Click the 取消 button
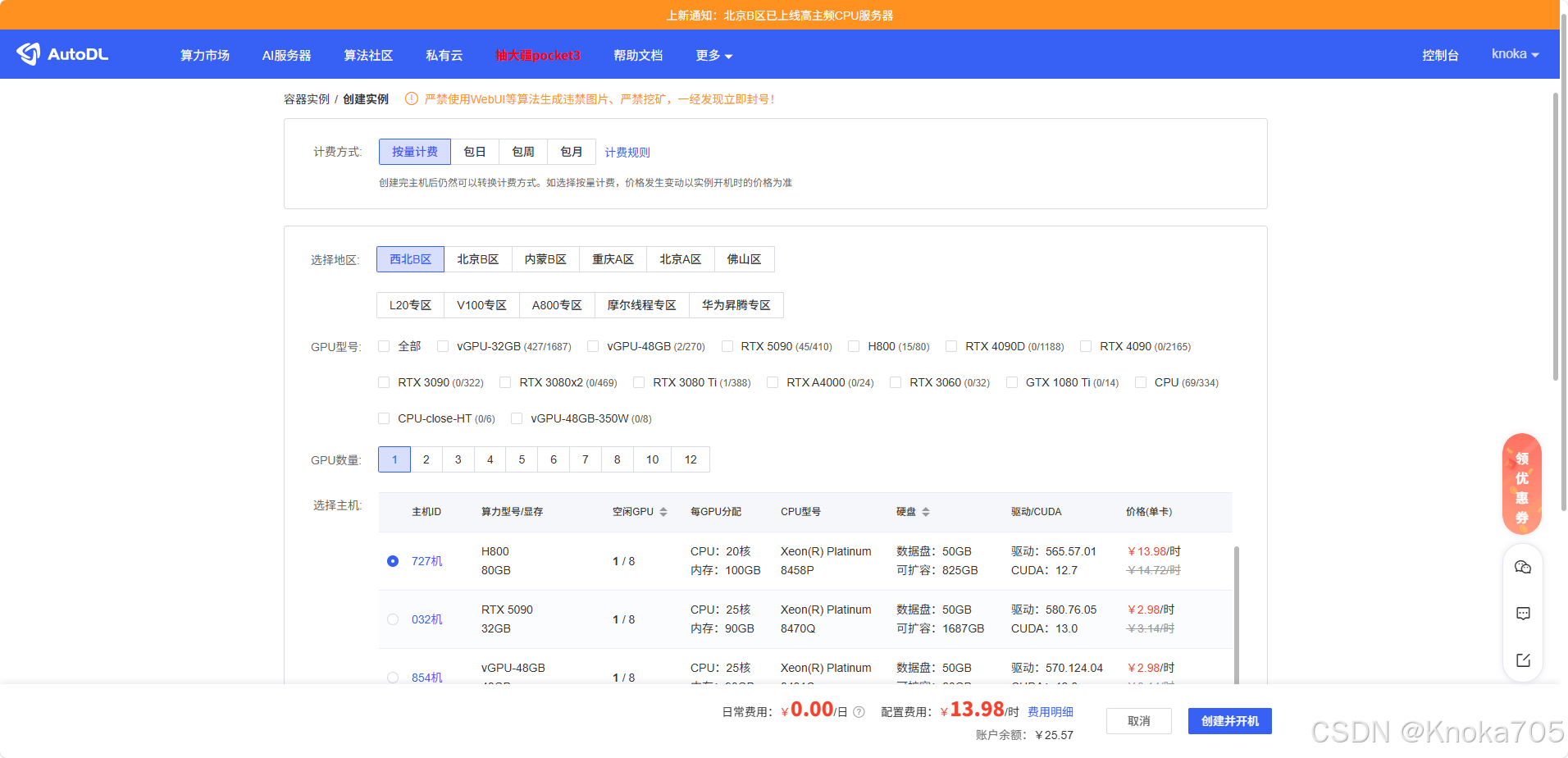1568x758 pixels. (x=1139, y=721)
